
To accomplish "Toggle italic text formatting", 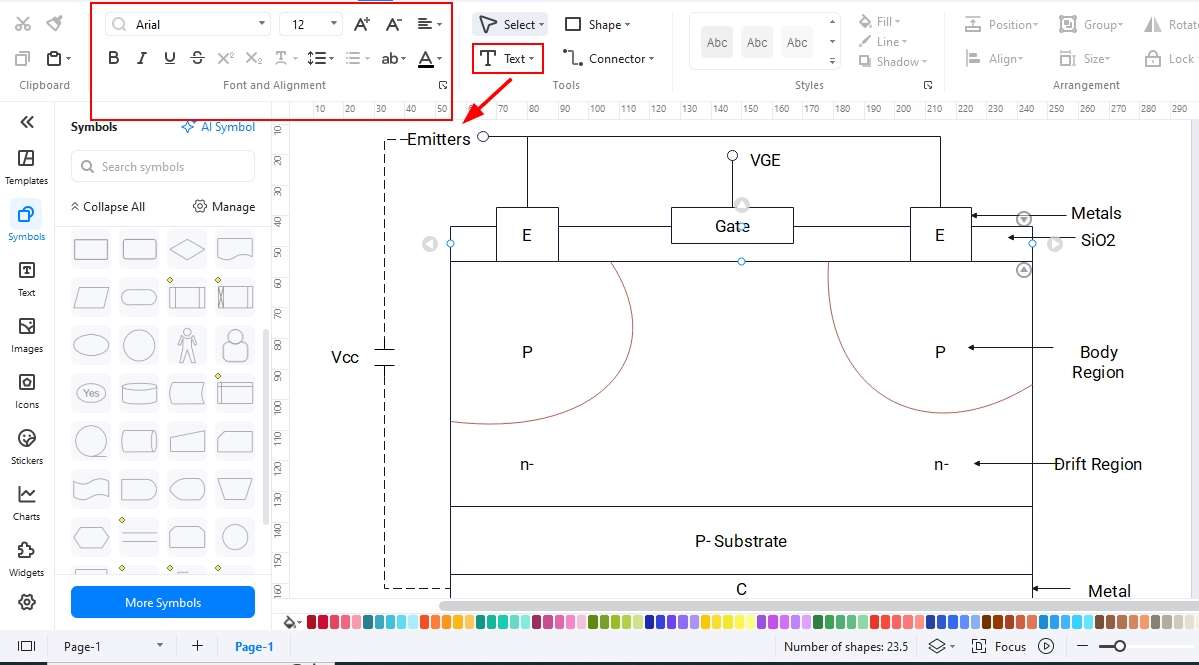I will click(x=140, y=58).
